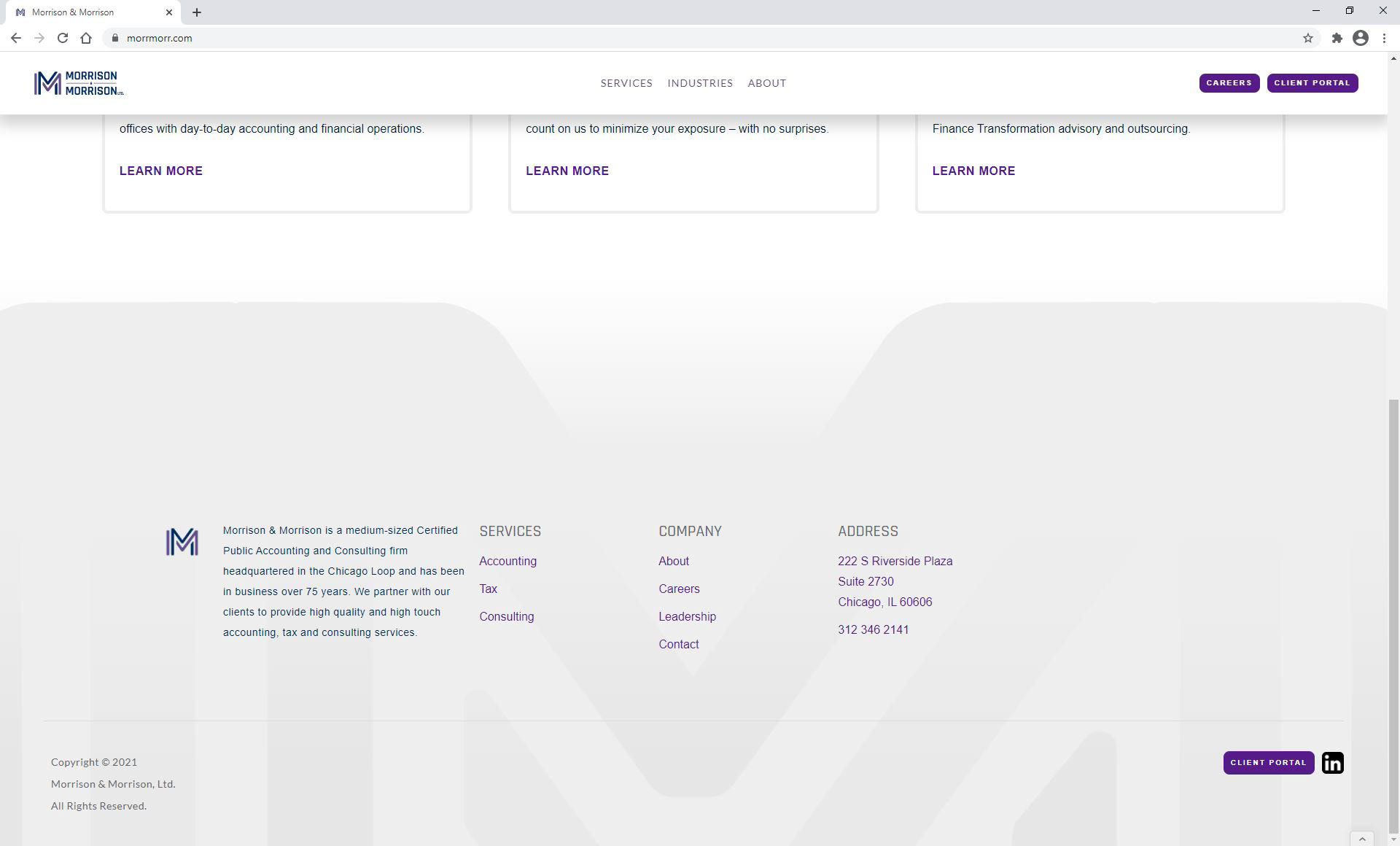The height and width of the screenshot is (846, 1400).
Task: Open Chrome three-dot menu
Action: point(1383,38)
